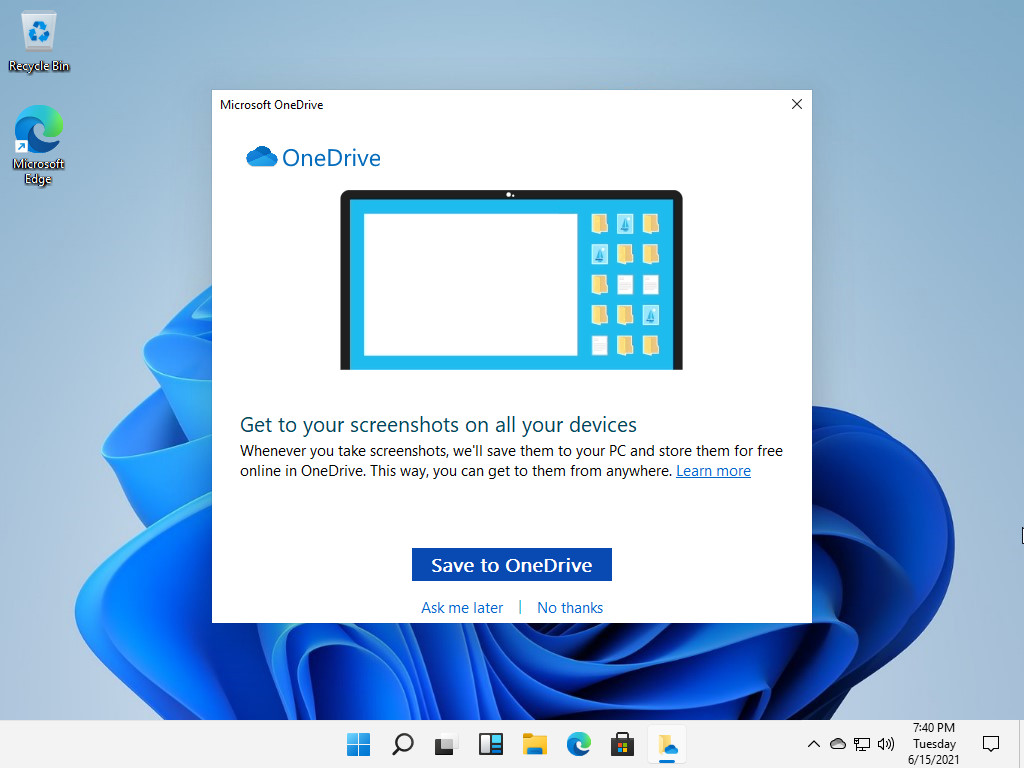
Task: Open the volume speaker tray icon
Action: 886,744
